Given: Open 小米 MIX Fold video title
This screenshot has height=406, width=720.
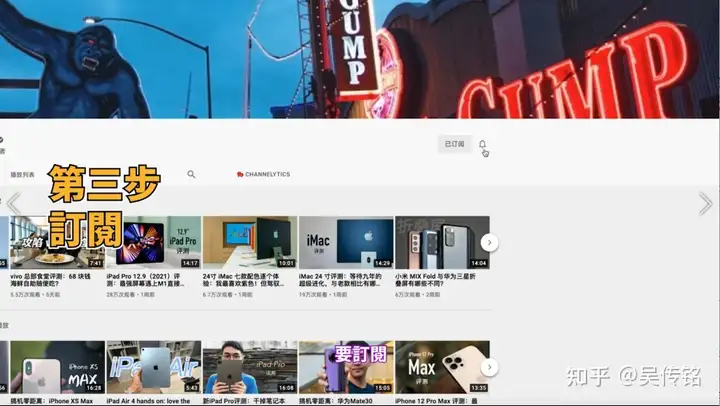Looking at the screenshot, I should pyautogui.click(x=435, y=280).
